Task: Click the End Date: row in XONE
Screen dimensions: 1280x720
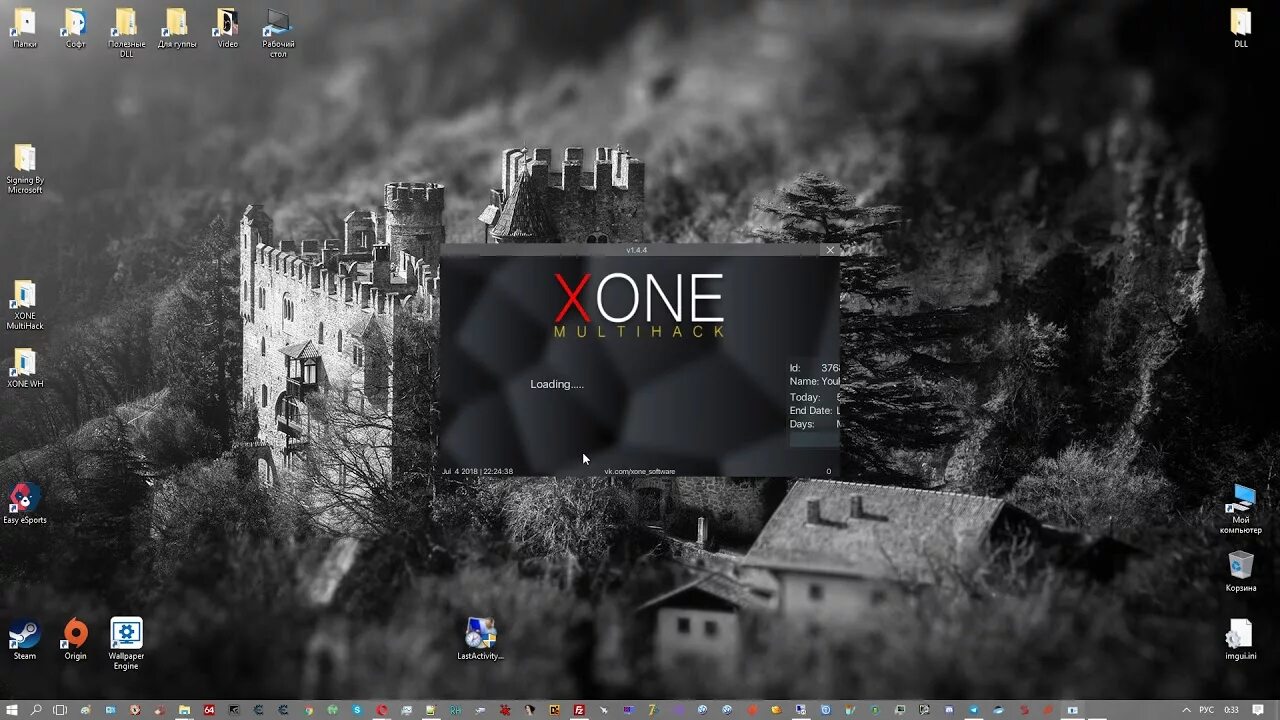Action: pyautogui.click(x=815, y=411)
